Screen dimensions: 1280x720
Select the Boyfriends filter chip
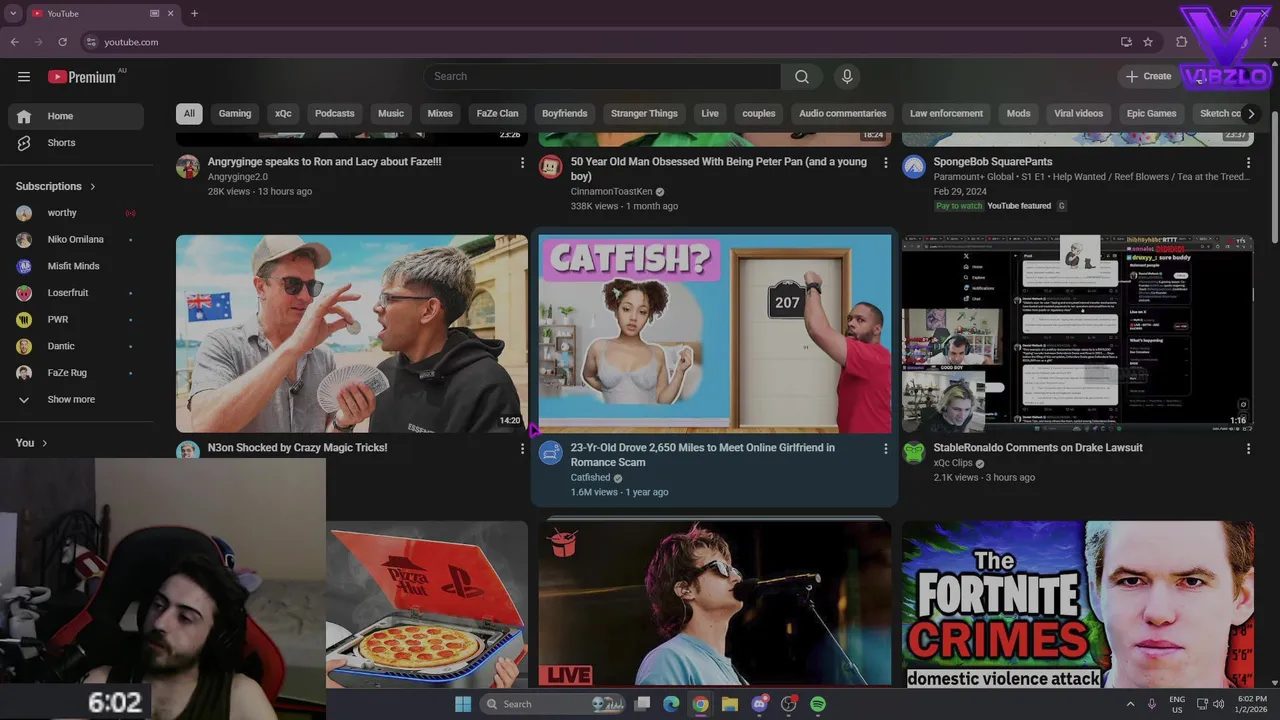[565, 113]
